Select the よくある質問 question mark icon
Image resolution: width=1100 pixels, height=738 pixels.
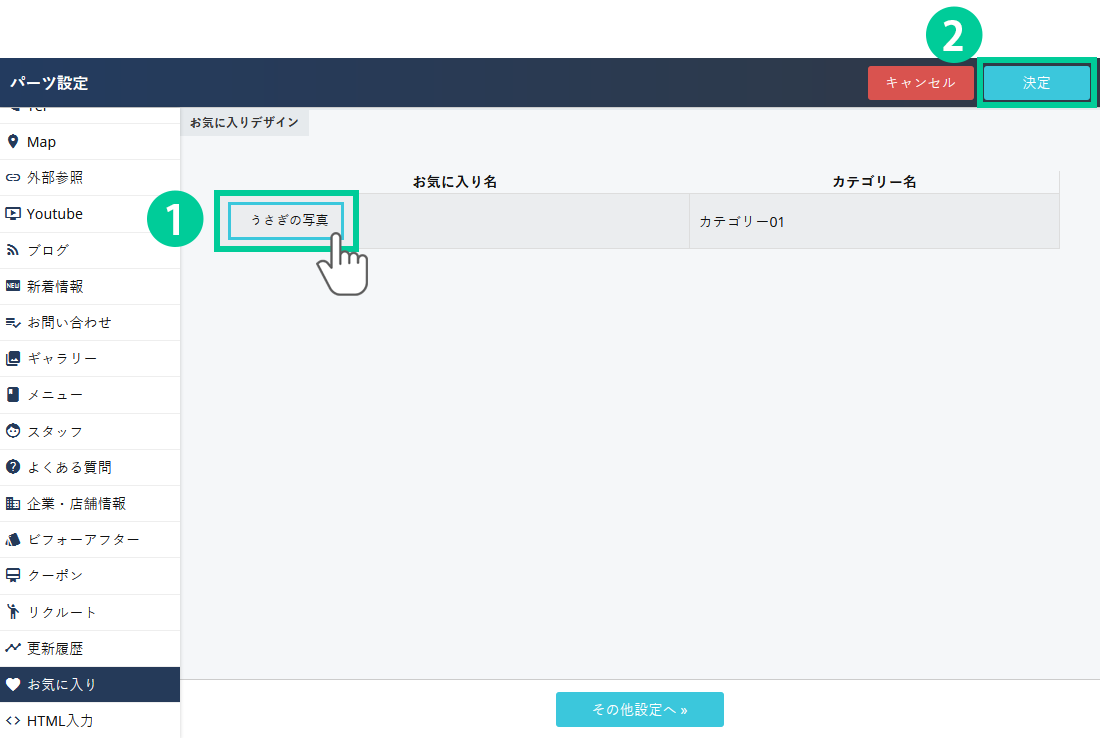(13, 467)
